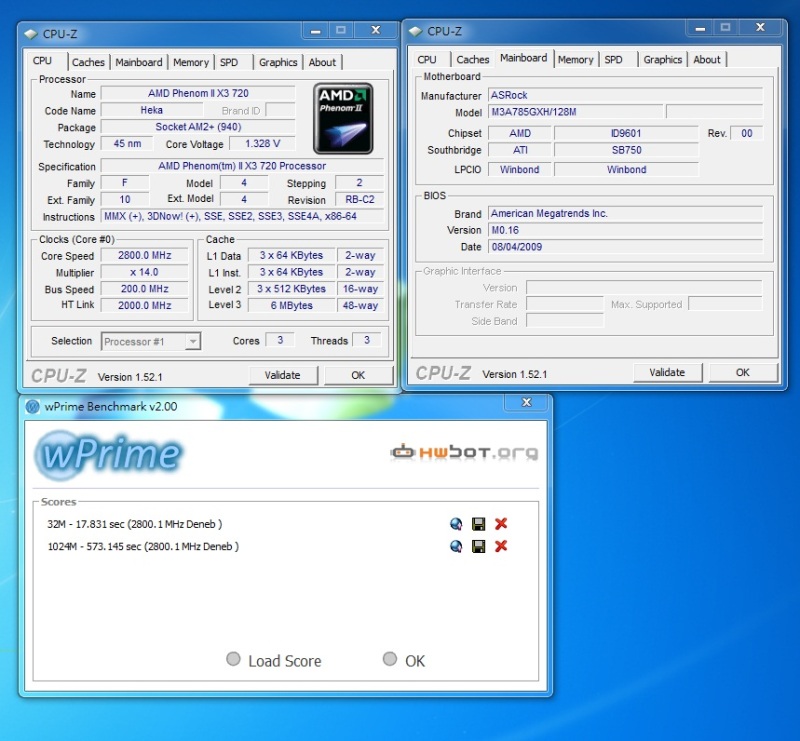This screenshot has width=800, height=741.
Task: Open Mainboard tab in the processor CPU-Z window
Action: 139,62
